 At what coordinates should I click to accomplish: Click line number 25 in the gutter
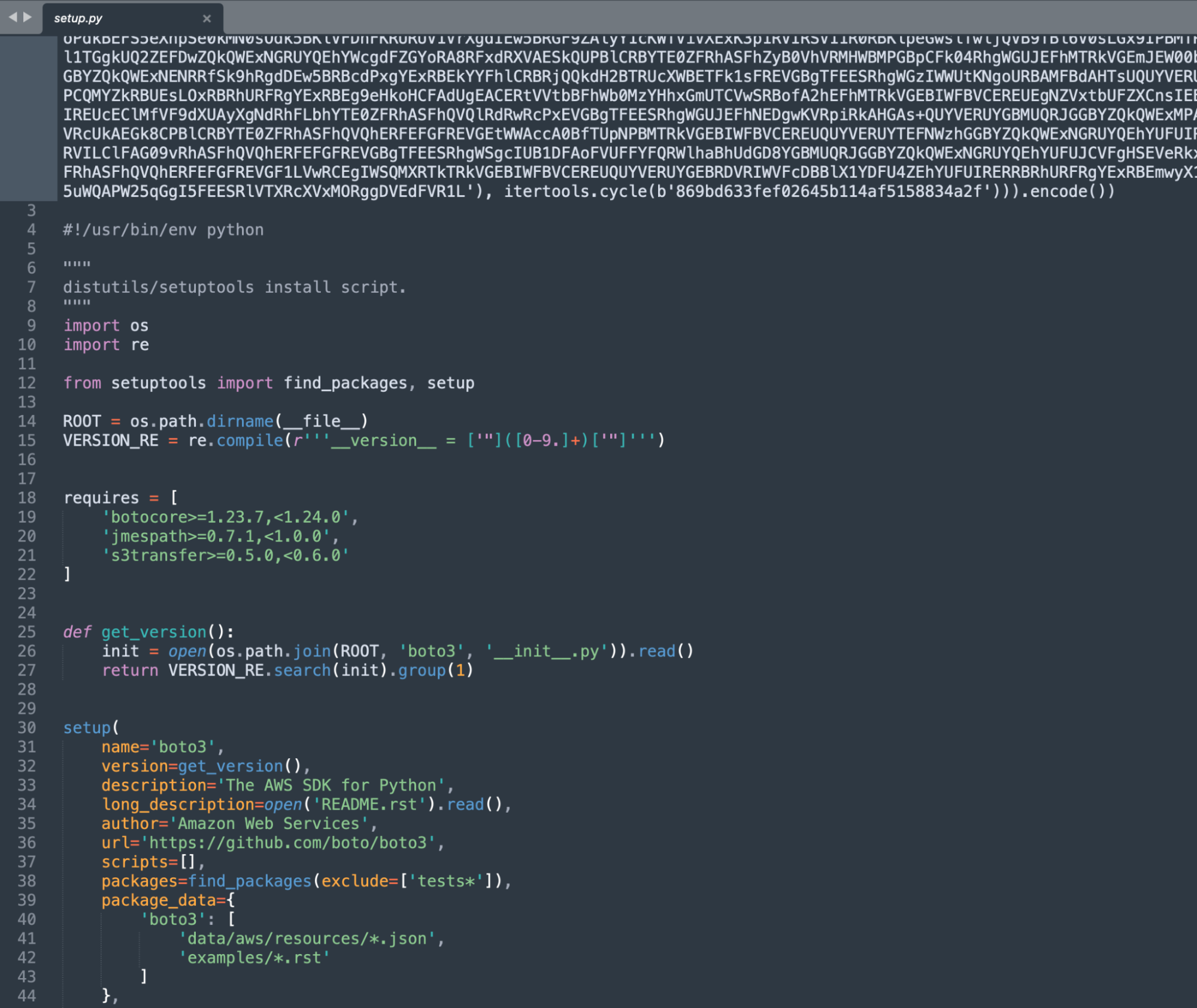(27, 632)
